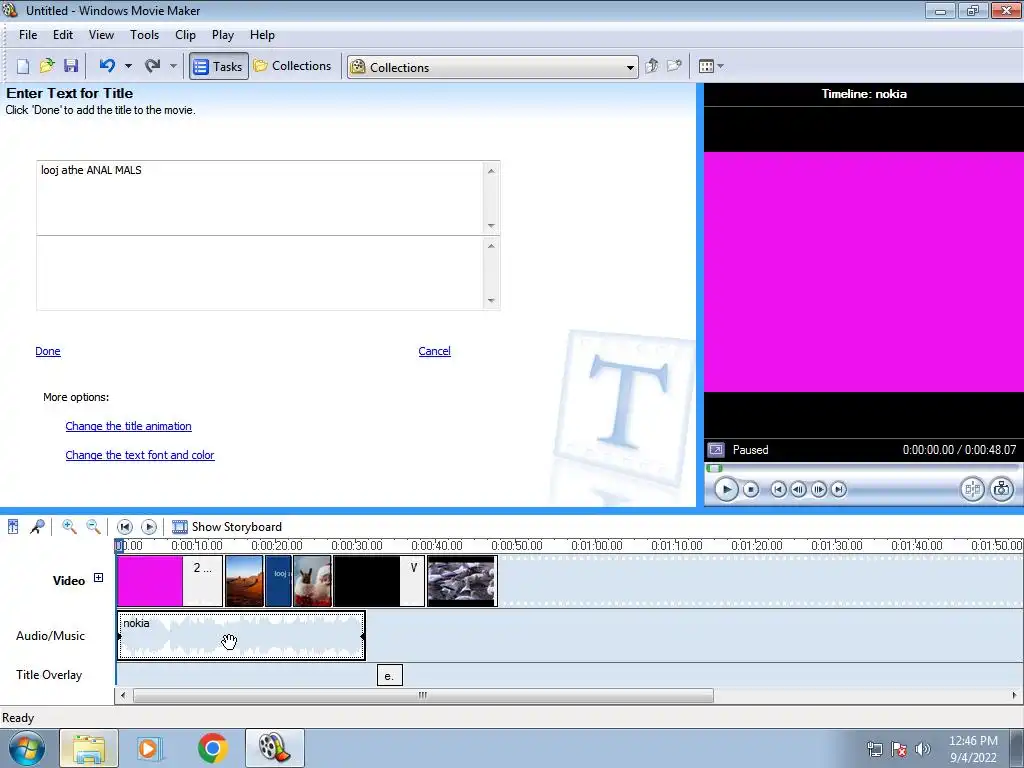1024x768 pixels.
Task: Jump forward to the next clip
Action: [839, 489]
